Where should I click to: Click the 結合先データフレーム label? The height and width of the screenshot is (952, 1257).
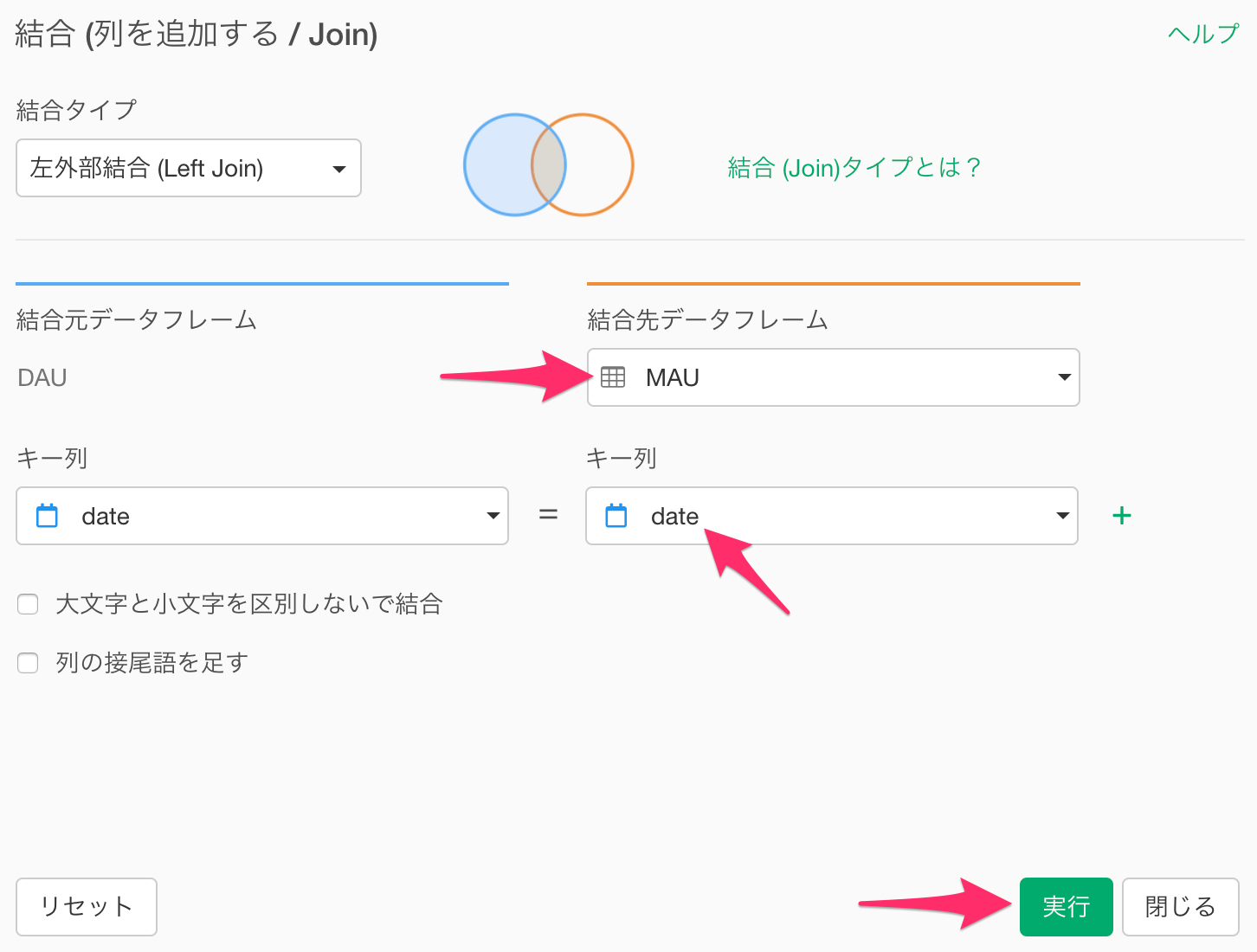pos(708,320)
